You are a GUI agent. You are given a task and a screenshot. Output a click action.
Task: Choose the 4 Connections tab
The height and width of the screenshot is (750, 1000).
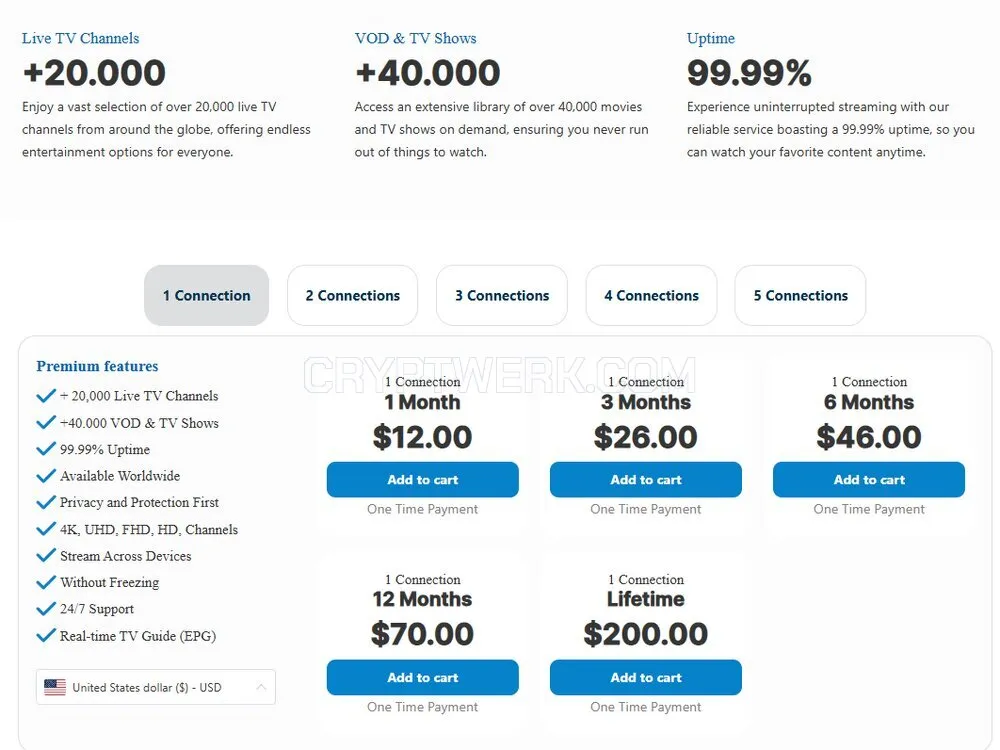(x=651, y=295)
